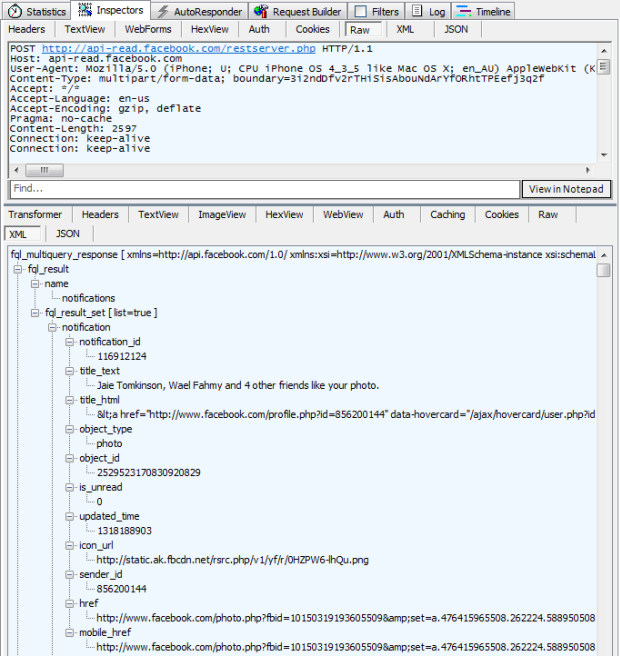Select the 1318188903 value
The width and height of the screenshot is (620, 656).
click(x=124, y=531)
